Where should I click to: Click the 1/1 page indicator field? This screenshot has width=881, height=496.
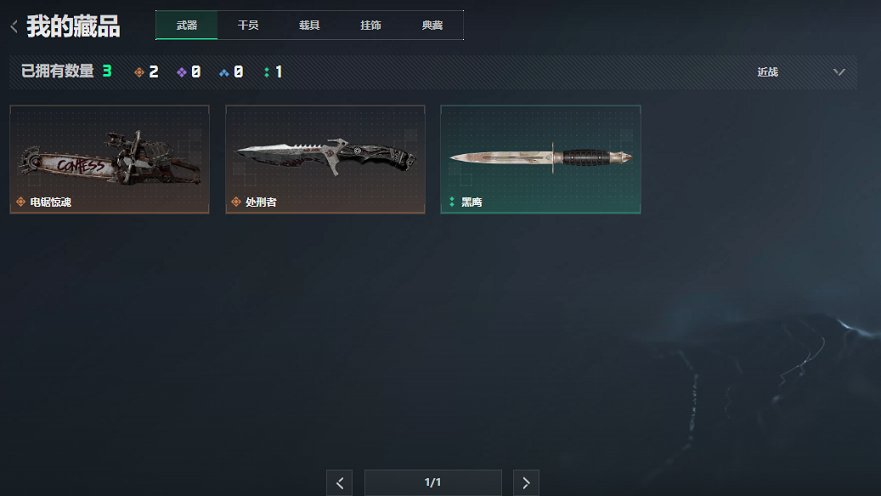433,483
